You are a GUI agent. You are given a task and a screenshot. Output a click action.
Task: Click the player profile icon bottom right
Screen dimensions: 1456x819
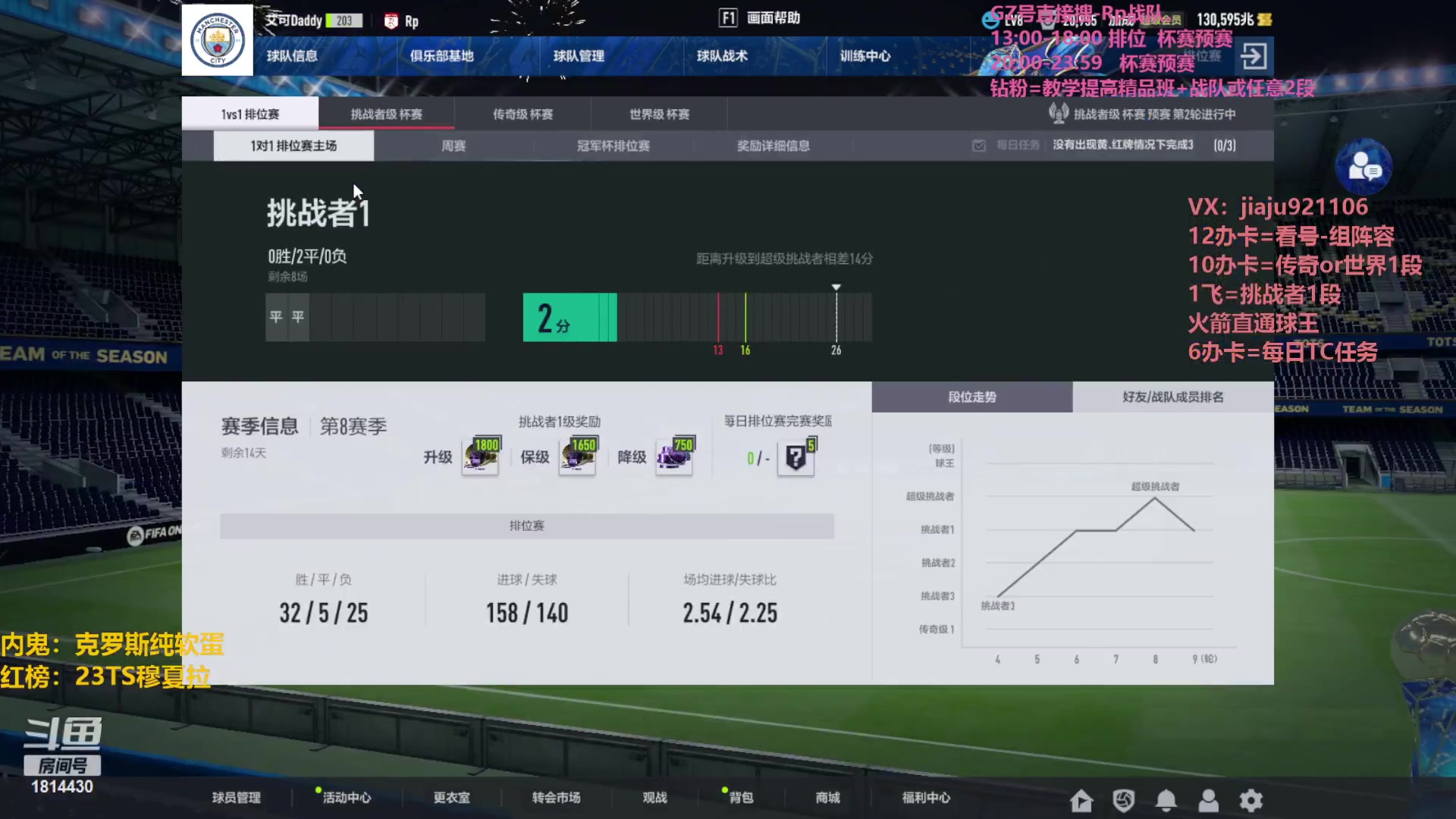click(1209, 800)
